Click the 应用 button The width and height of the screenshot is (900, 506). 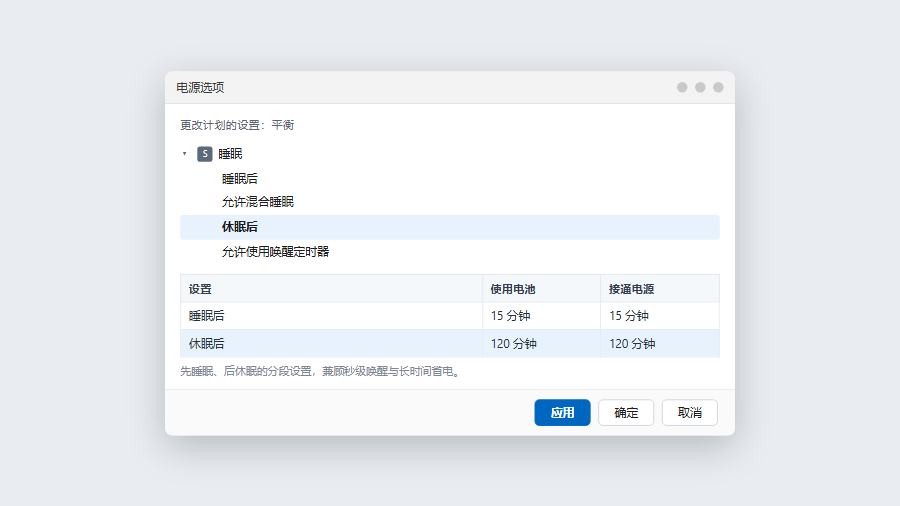pyautogui.click(x=562, y=412)
